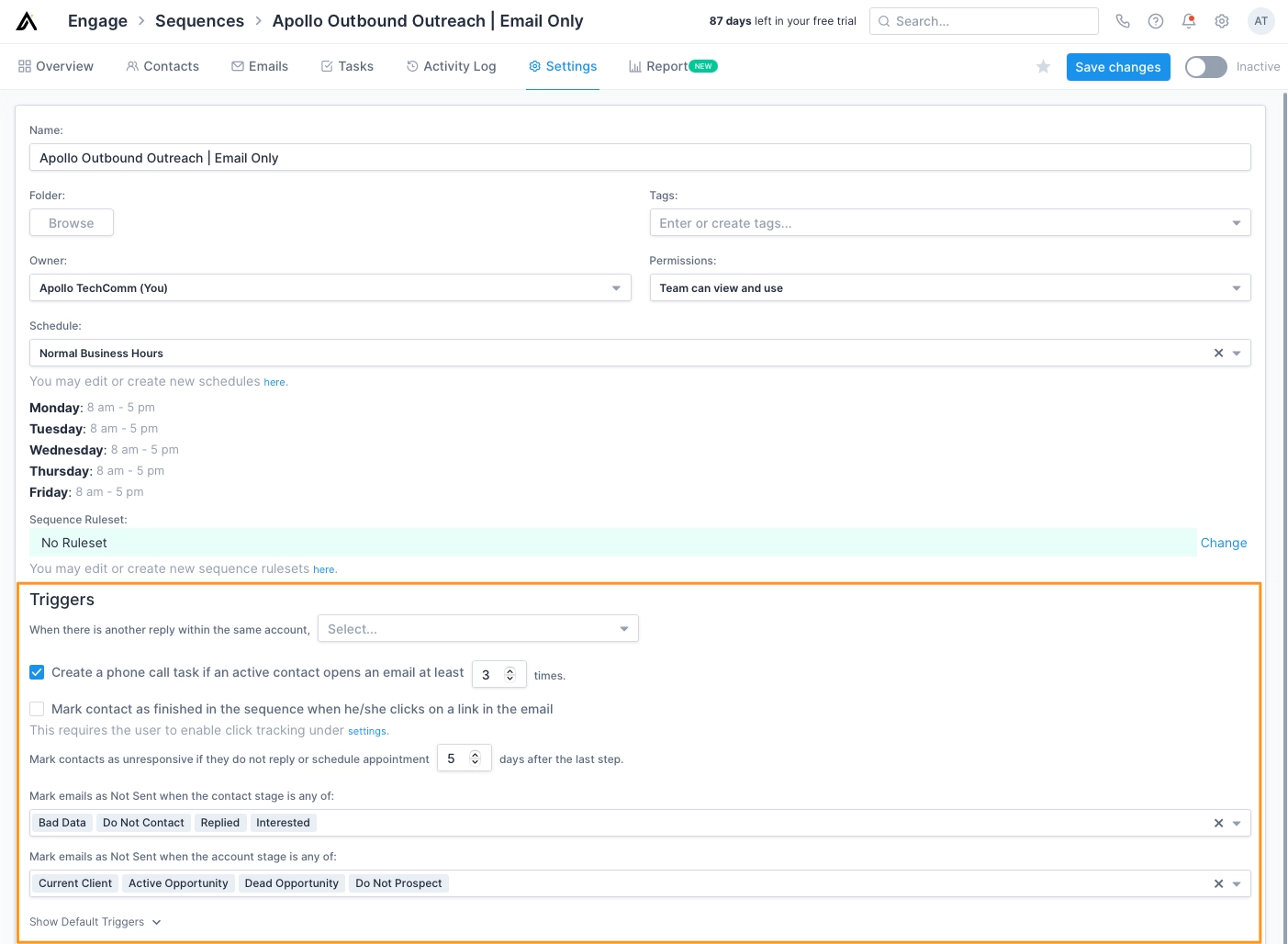Expand the Schedule dropdown arrow
The image size is (1288, 944).
[1237, 354]
